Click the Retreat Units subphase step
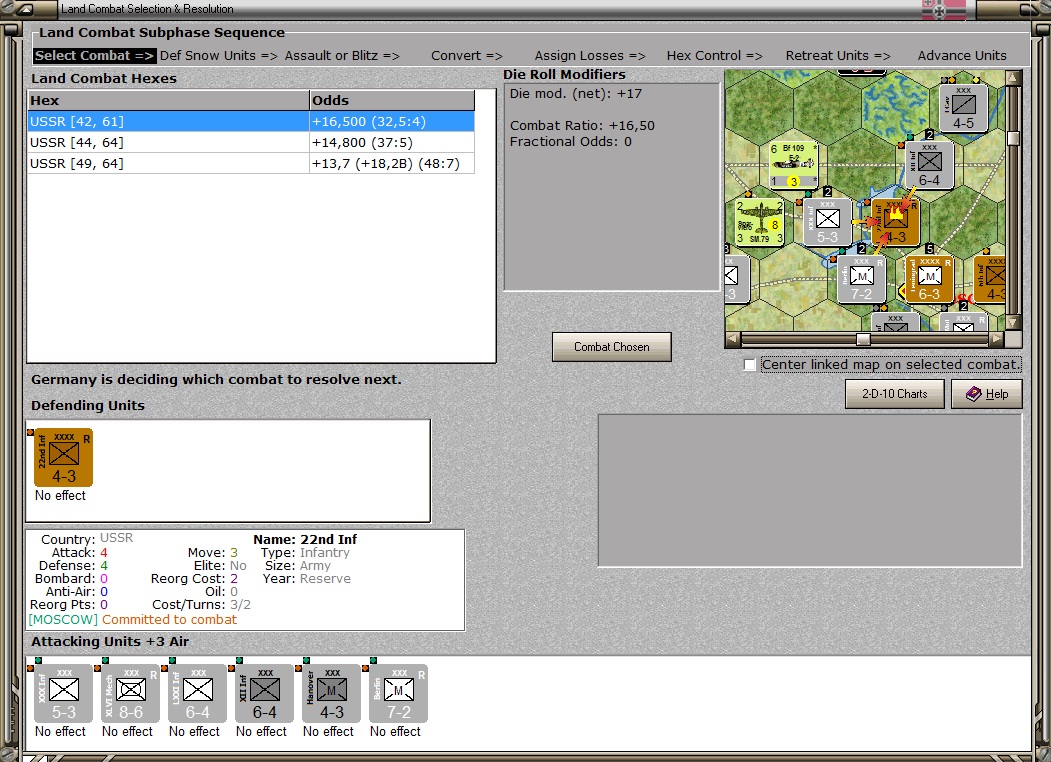This screenshot has height=762, width=1051. pos(838,56)
